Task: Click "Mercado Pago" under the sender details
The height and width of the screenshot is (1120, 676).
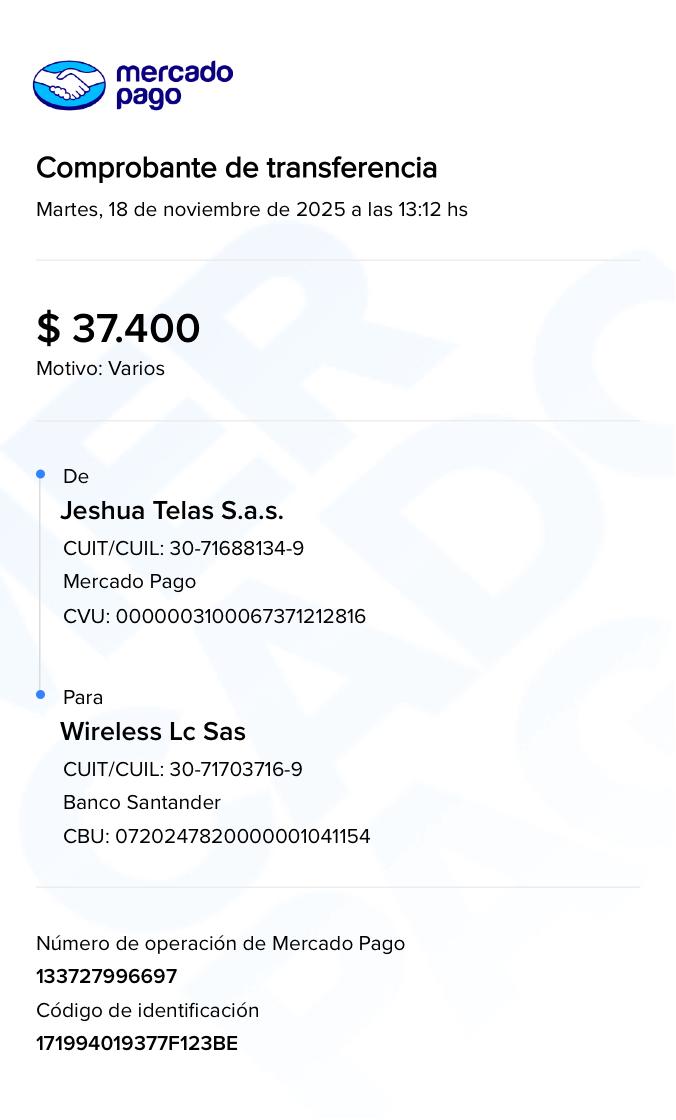Action: [x=129, y=582]
